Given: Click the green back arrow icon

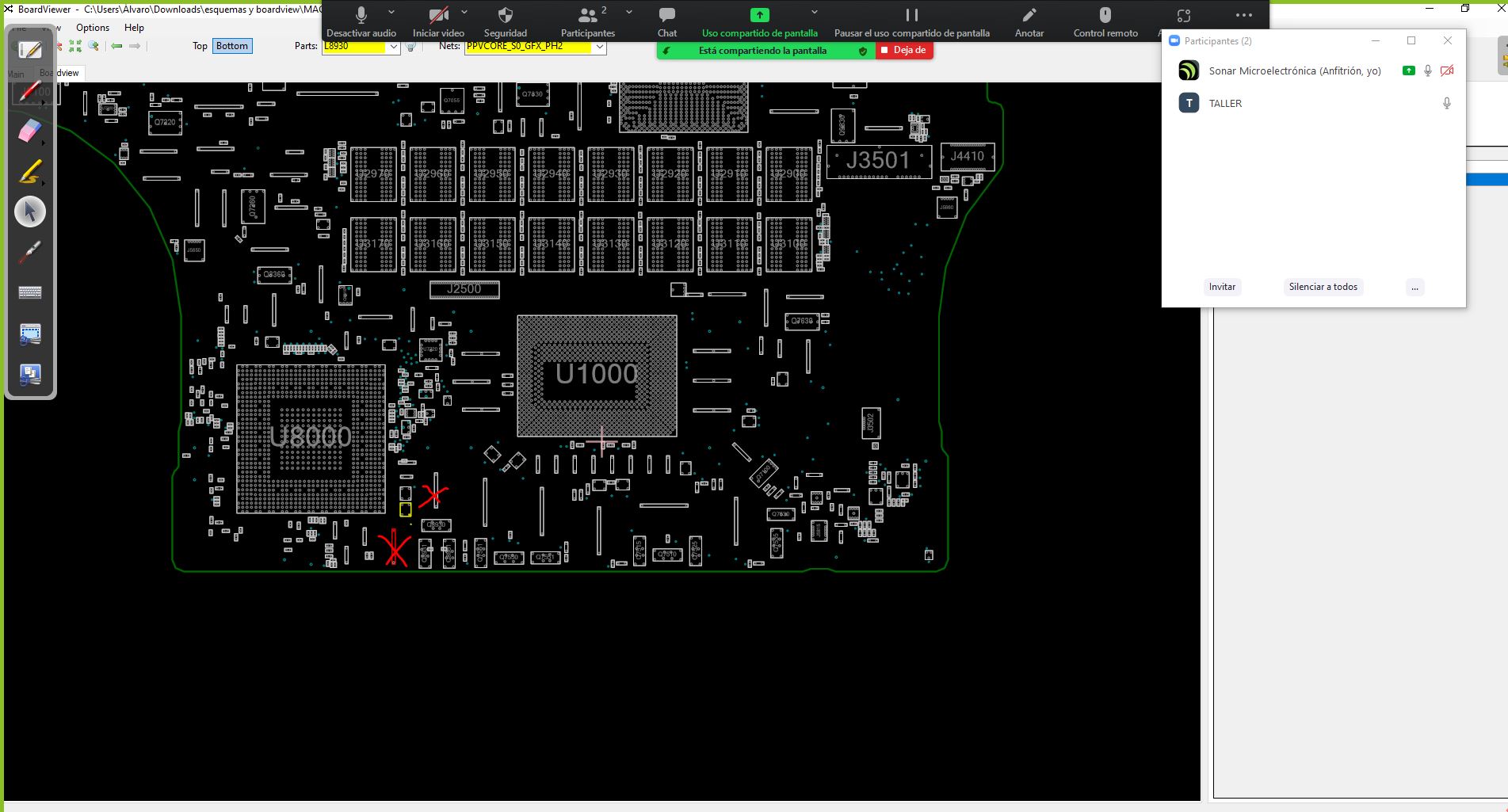Looking at the screenshot, I should (x=116, y=46).
